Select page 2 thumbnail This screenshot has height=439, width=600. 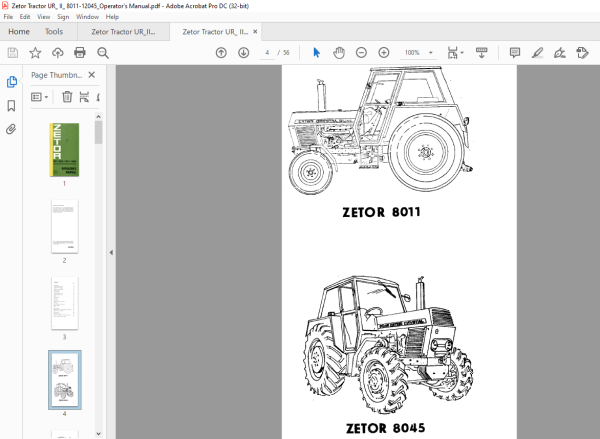(x=64, y=227)
